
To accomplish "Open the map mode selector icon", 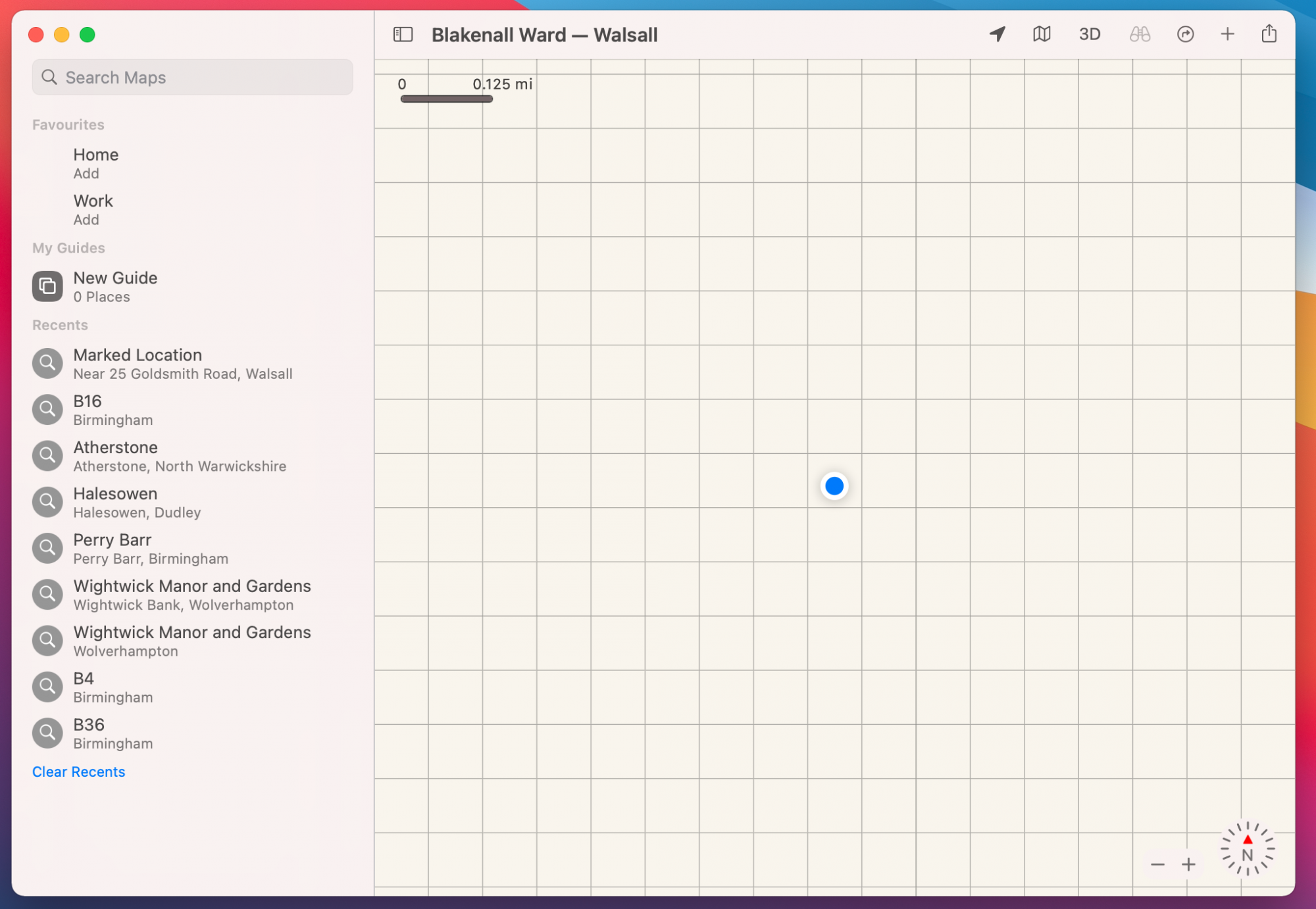I will (x=1042, y=34).
